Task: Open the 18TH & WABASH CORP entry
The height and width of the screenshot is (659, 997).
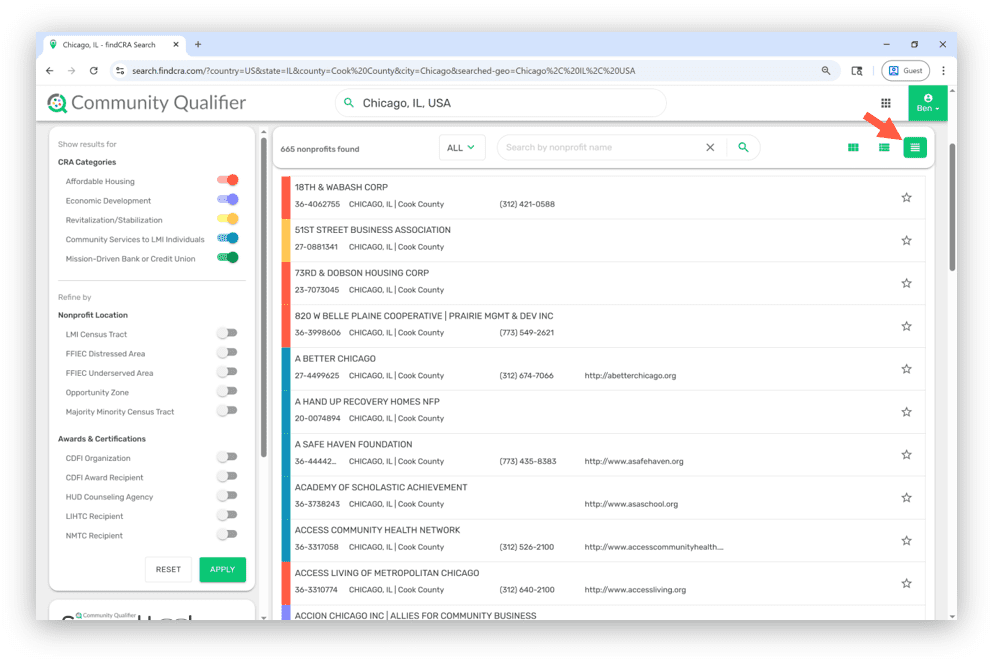Action: tap(341, 188)
